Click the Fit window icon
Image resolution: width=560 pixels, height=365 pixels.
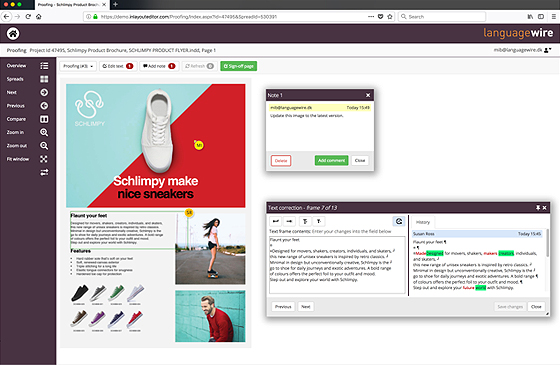pyautogui.click(x=44, y=159)
